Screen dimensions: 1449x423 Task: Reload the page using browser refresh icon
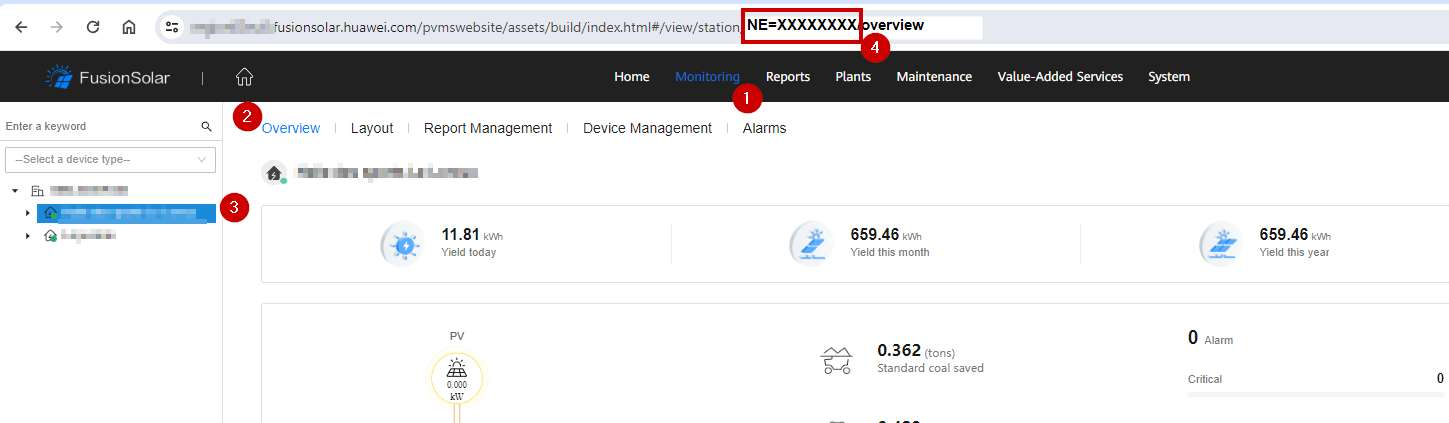[x=93, y=27]
